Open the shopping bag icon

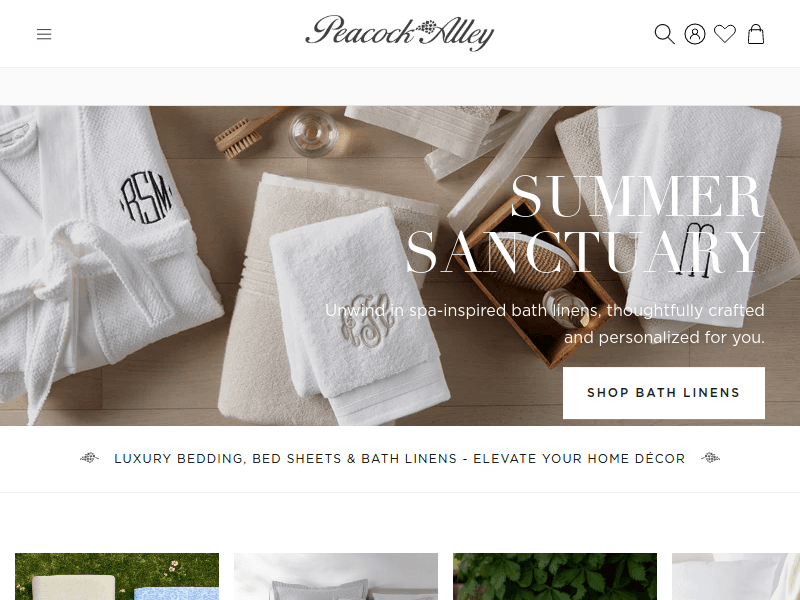click(x=756, y=34)
